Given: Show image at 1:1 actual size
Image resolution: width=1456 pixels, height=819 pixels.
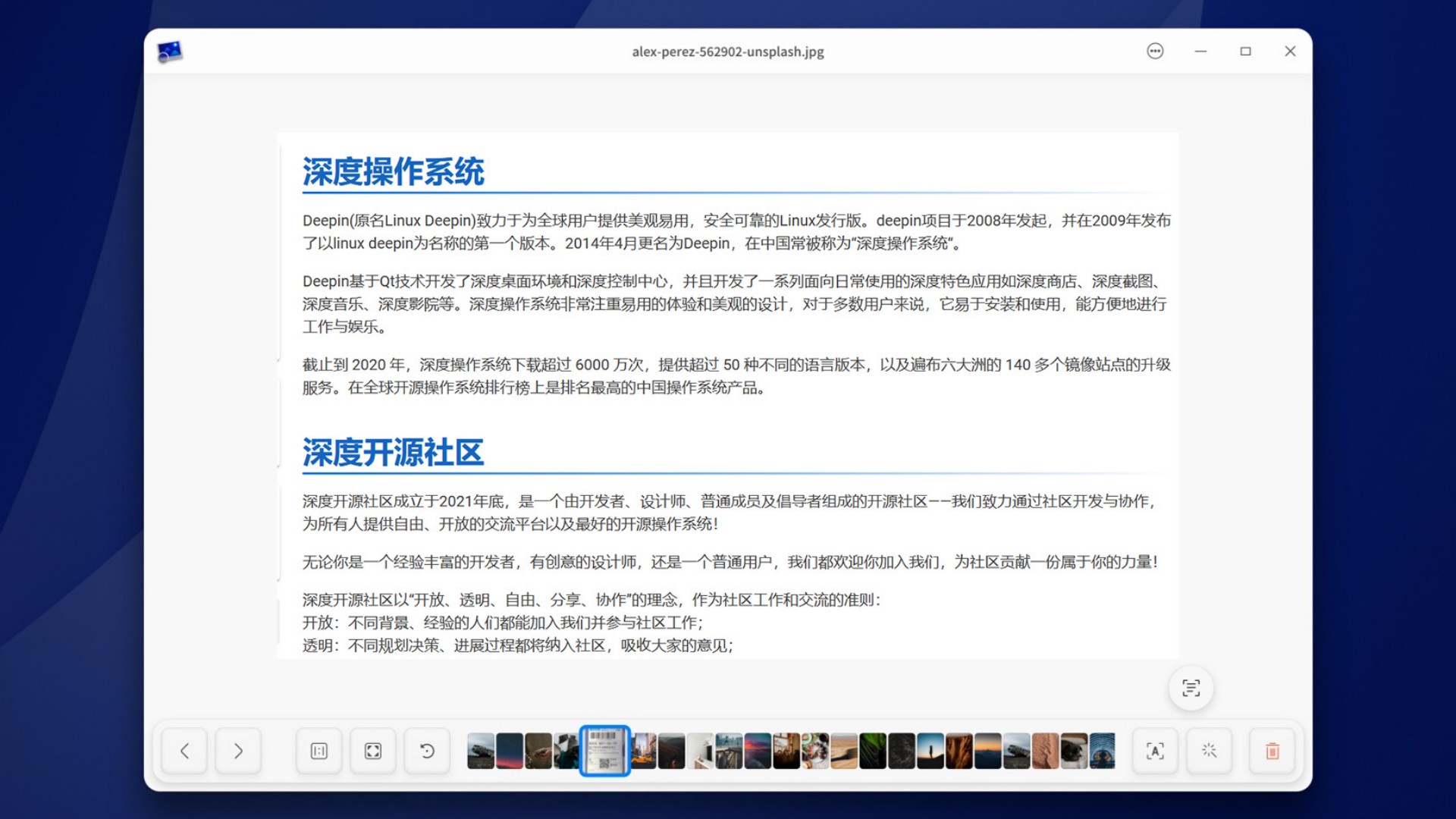Looking at the screenshot, I should 318,751.
